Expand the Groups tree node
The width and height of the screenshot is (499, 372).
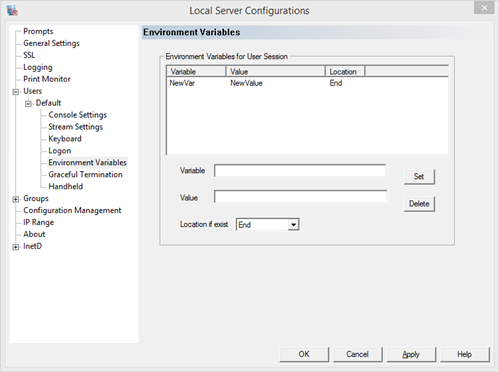click(16, 199)
